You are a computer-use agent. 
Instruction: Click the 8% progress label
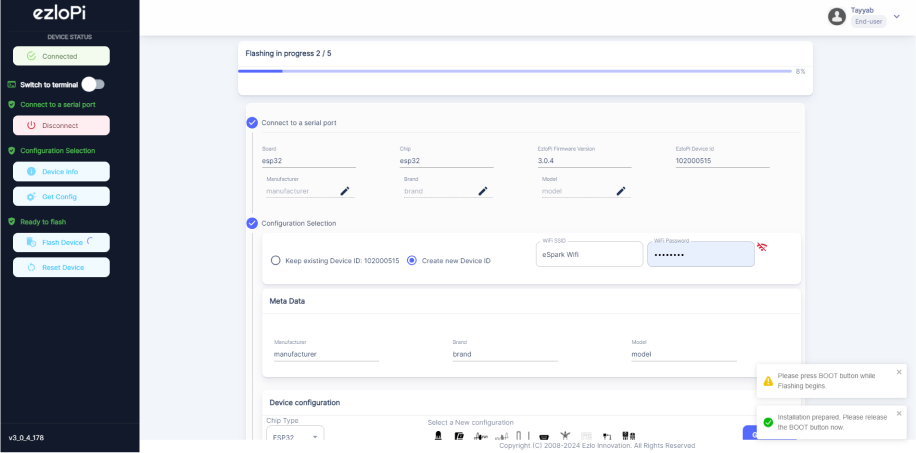(x=800, y=71)
